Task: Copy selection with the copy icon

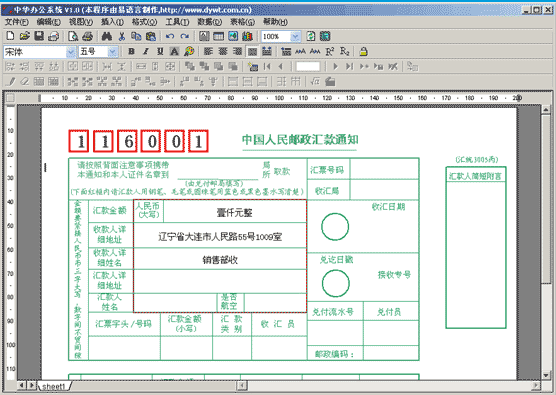Action: 136,36
